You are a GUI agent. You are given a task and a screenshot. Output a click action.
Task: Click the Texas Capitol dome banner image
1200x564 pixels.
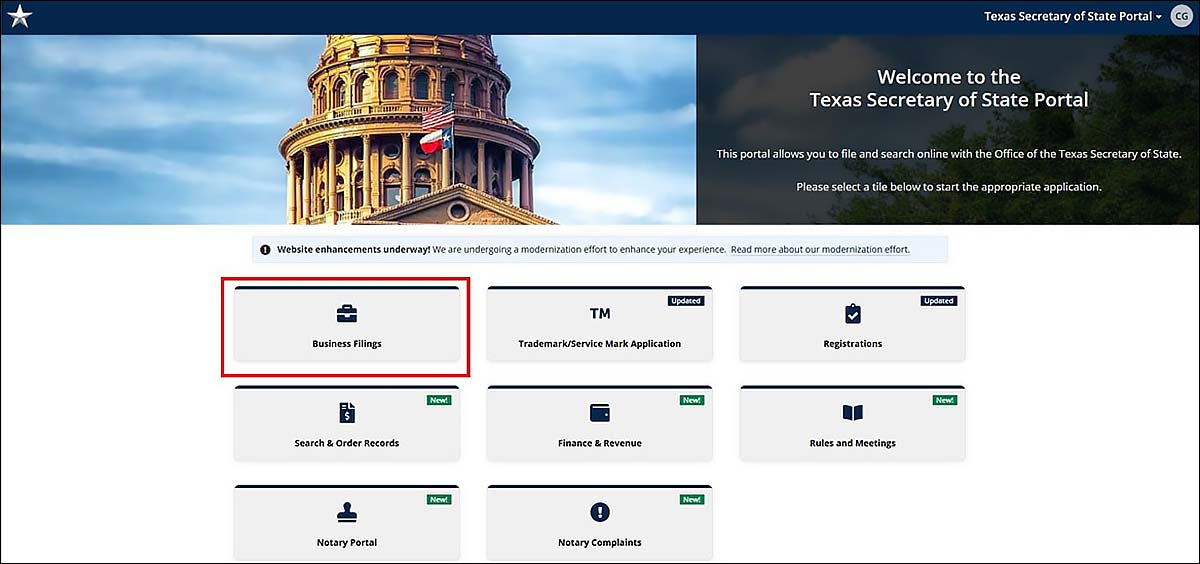pos(348,130)
